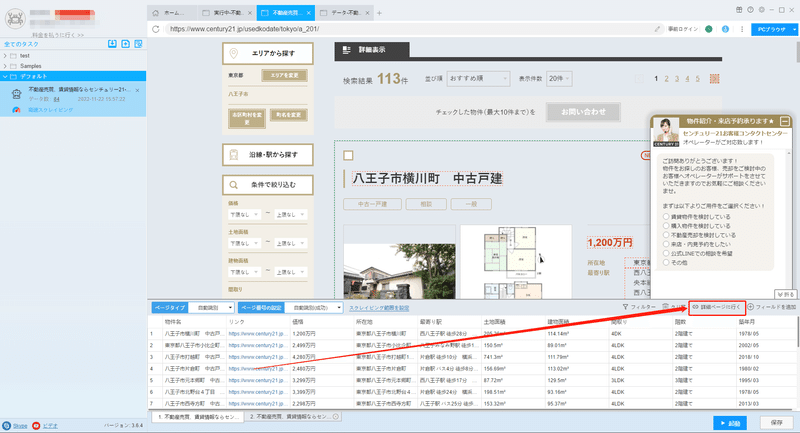Click the pencil edit icon in URL bar
The height and width of the screenshot is (433, 800).
point(657,29)
